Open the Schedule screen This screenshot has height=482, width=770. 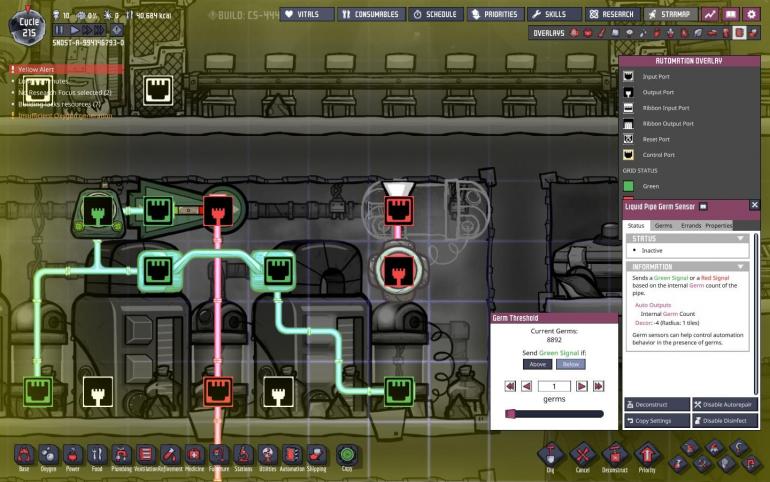[x=436, y=15]
